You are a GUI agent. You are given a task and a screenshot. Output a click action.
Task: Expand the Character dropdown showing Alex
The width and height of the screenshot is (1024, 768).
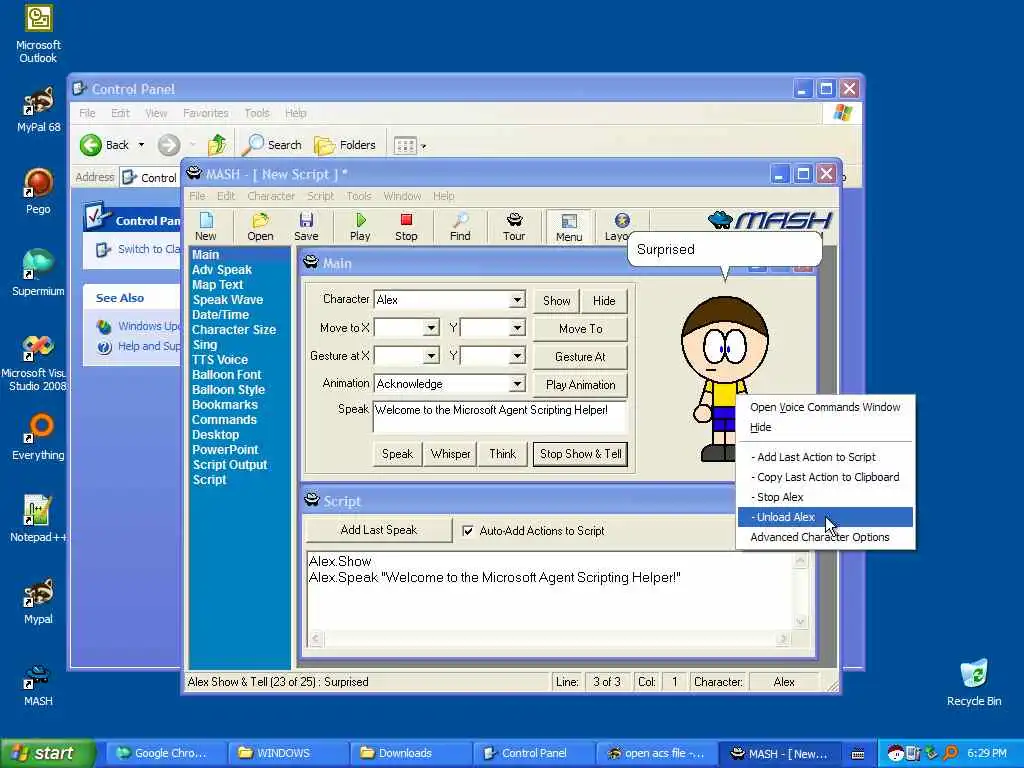517,300
